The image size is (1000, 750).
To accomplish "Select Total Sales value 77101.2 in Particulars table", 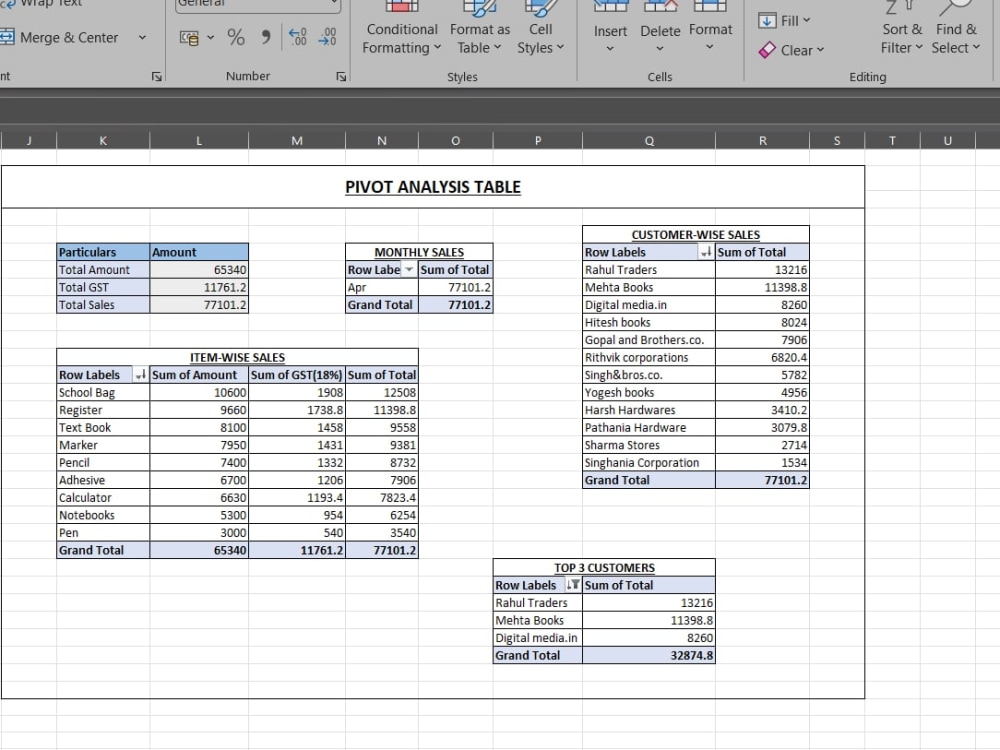I will tap(199, 305).
